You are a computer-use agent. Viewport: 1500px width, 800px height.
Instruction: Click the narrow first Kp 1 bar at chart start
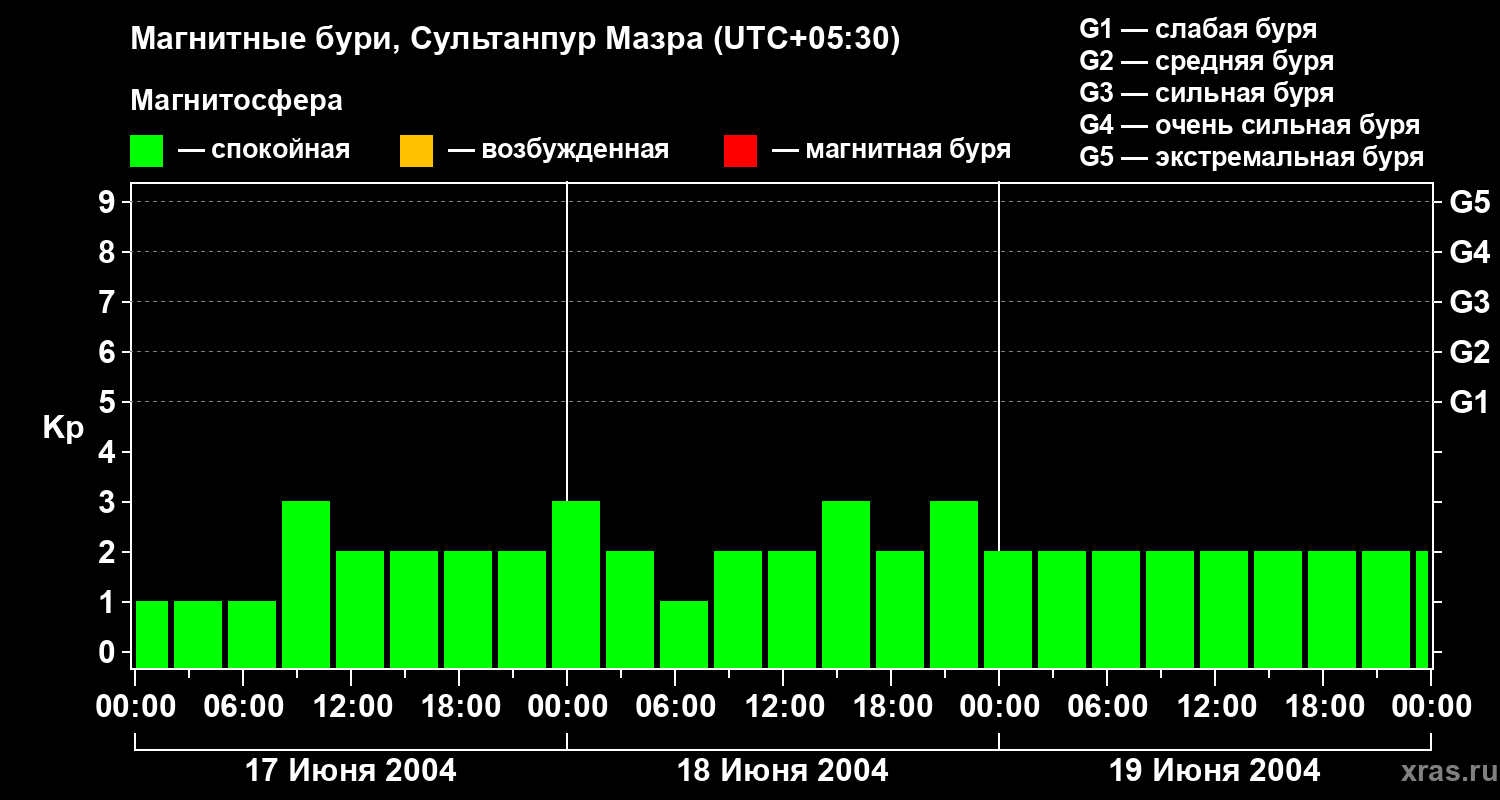152,634
